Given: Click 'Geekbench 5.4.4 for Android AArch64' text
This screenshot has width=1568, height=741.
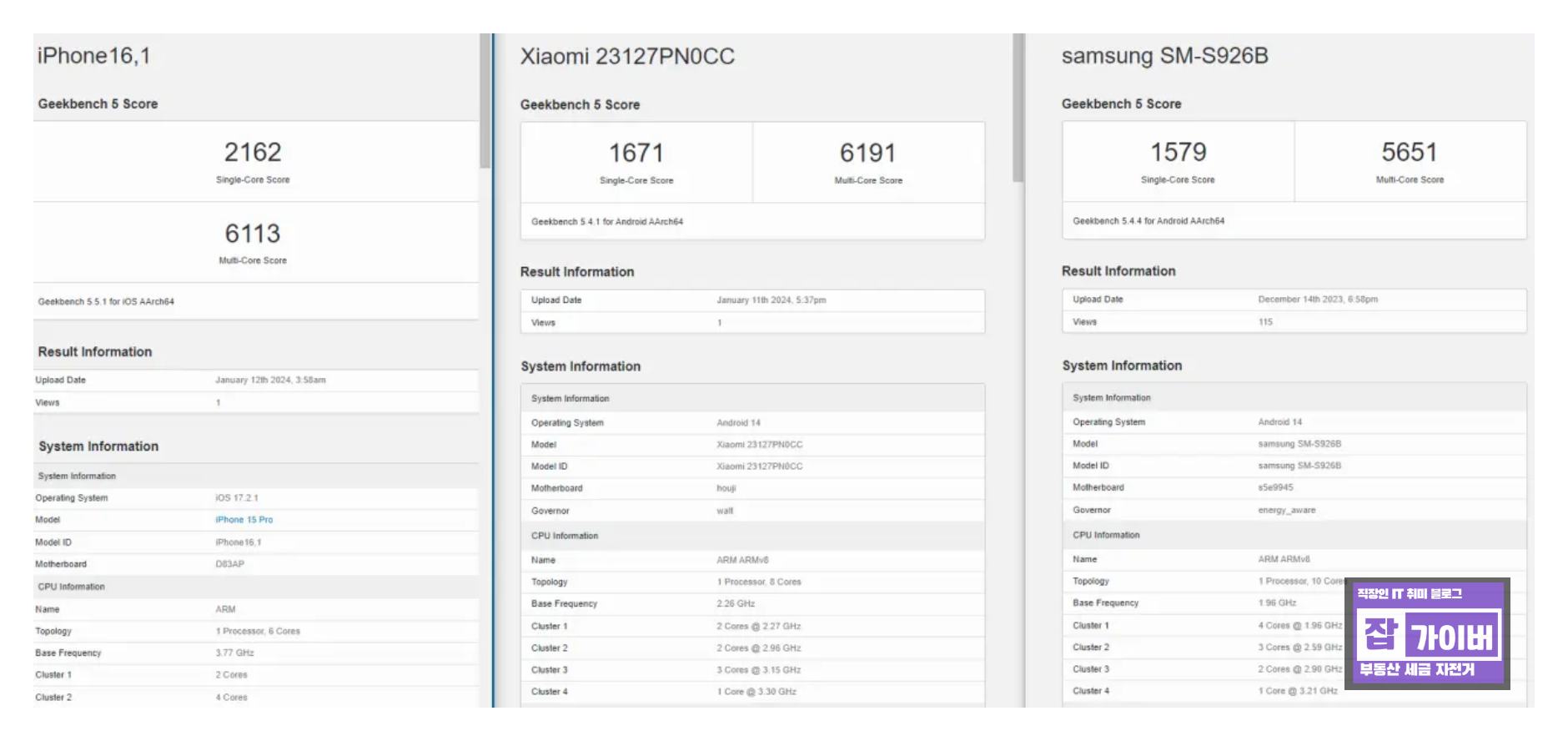Looking at the screenshot, I should (x=1148, y=221).
